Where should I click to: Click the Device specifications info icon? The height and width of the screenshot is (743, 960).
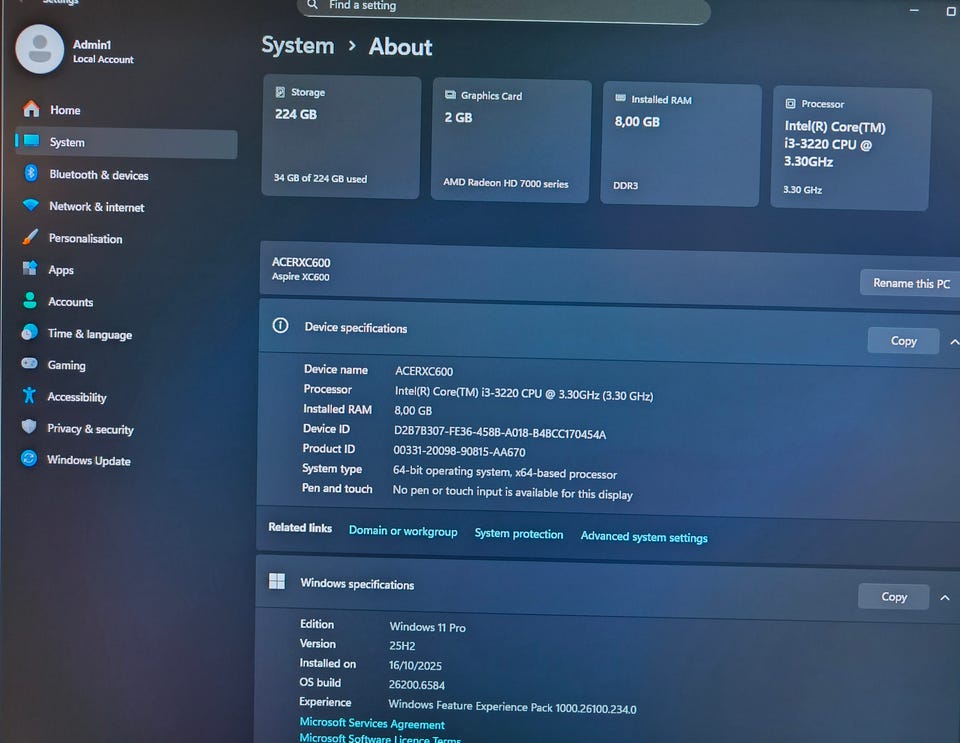(x=280, y=326)
